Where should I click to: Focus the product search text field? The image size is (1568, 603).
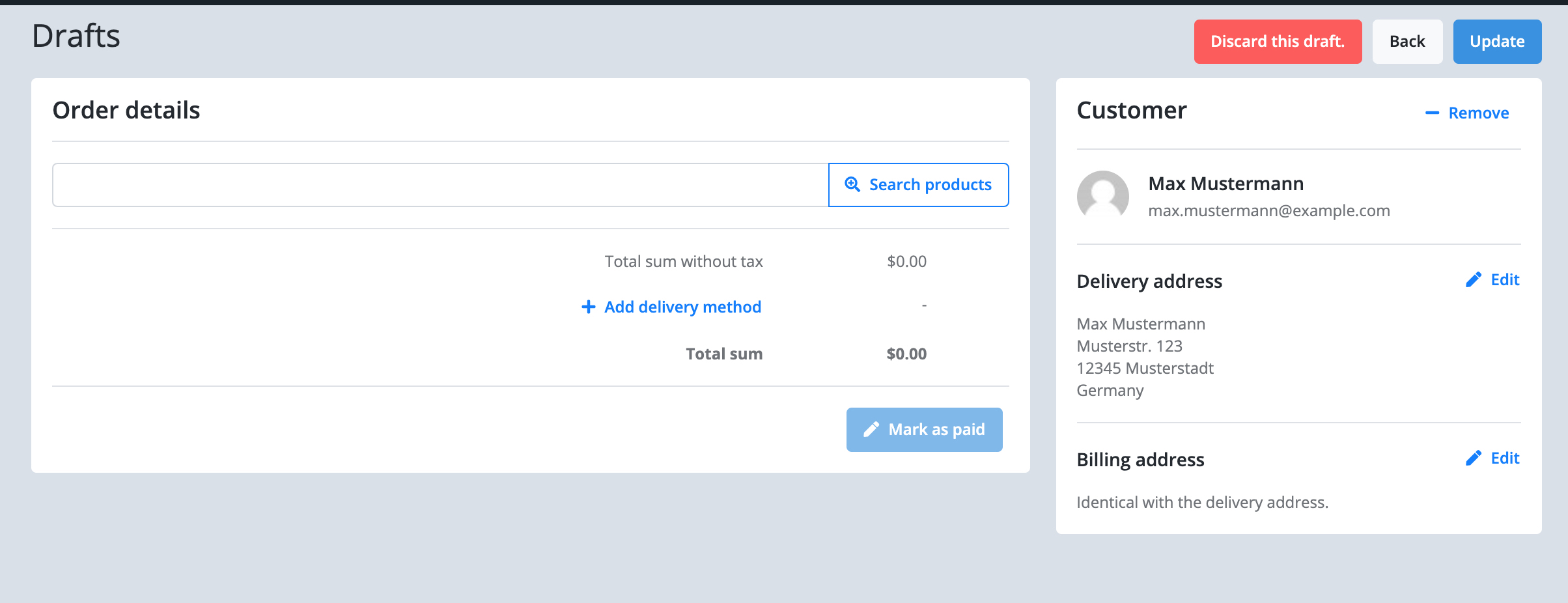click(x=440, y=185)
